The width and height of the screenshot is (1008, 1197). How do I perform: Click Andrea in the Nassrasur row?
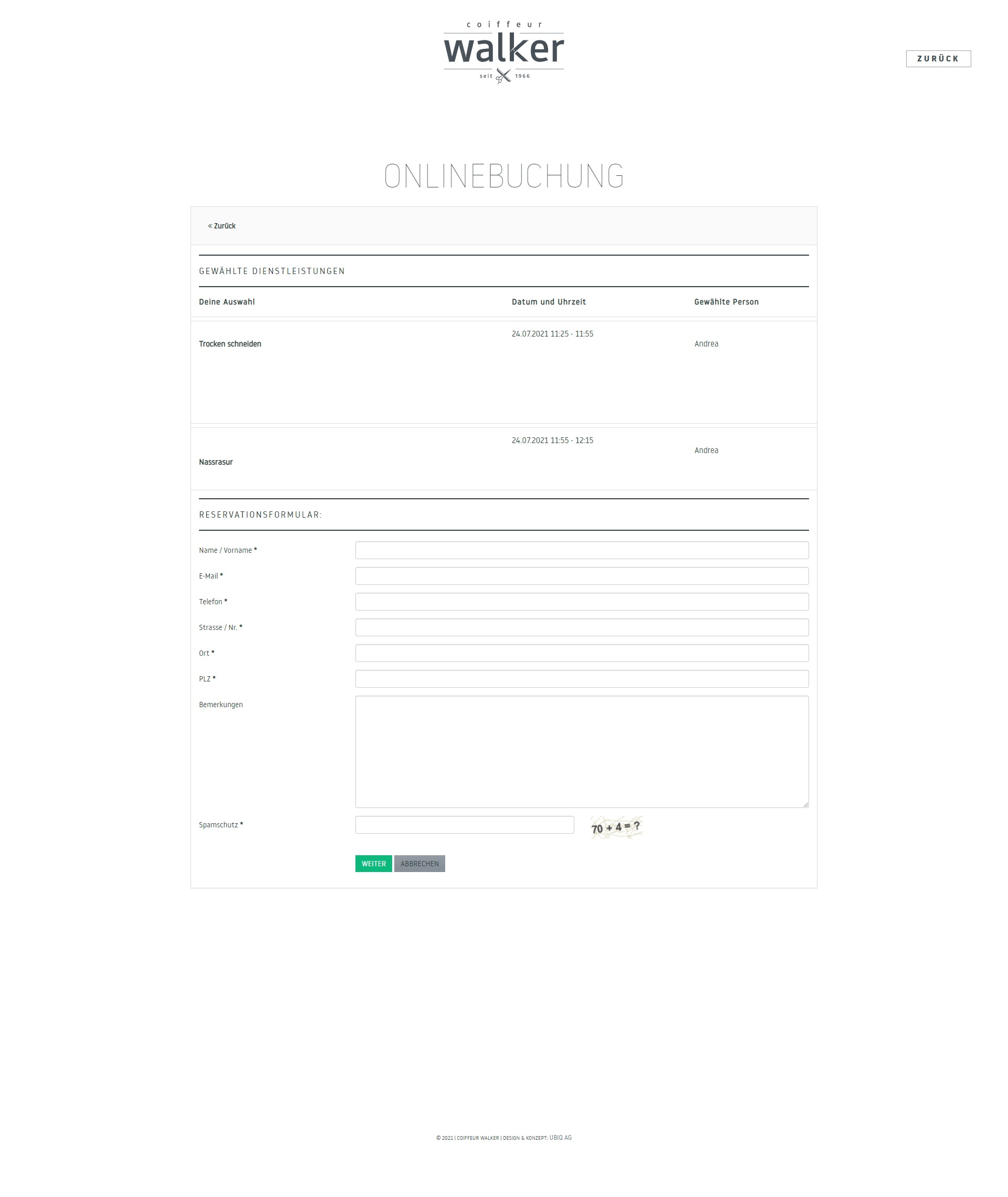pyautogui.click(x=706, y=450)
